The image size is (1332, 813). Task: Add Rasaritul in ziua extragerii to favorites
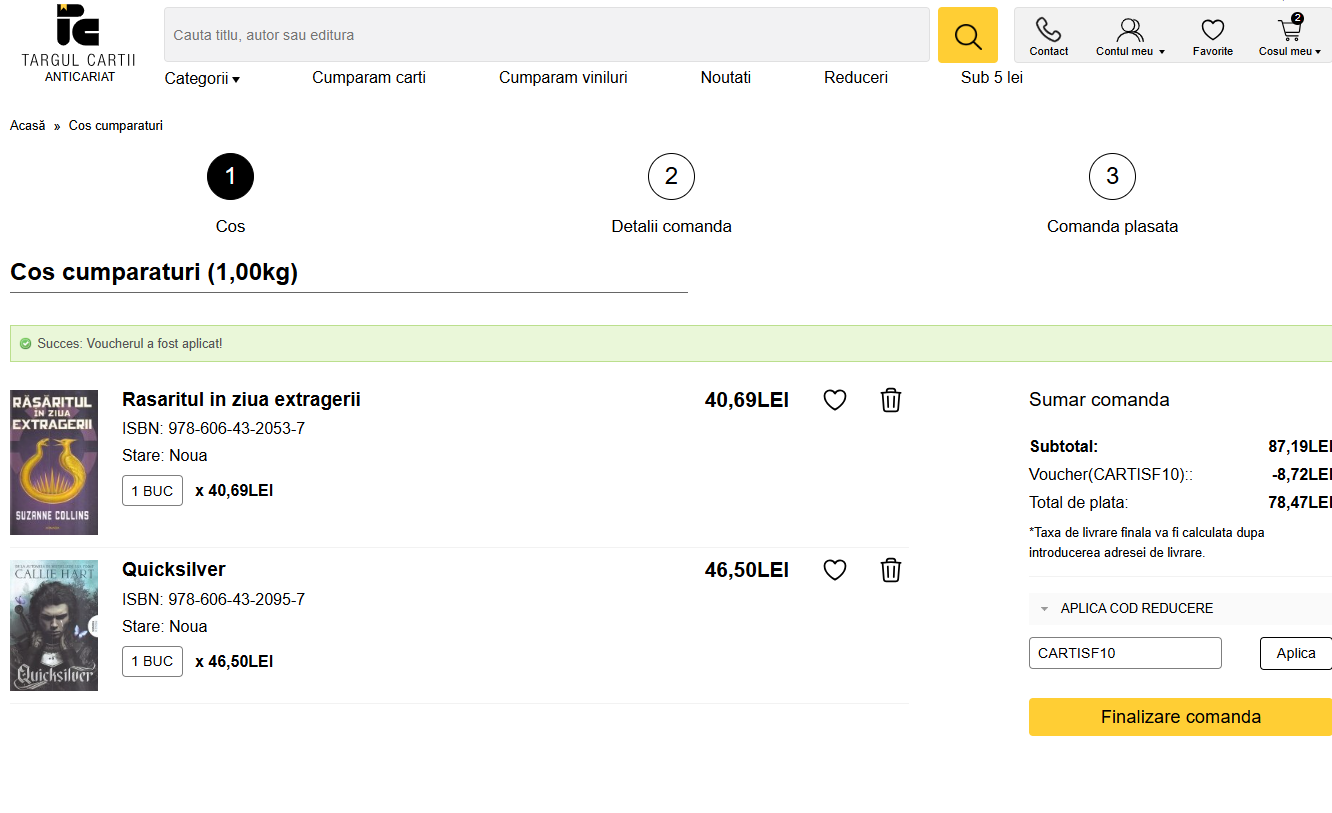tap(834, 400)
